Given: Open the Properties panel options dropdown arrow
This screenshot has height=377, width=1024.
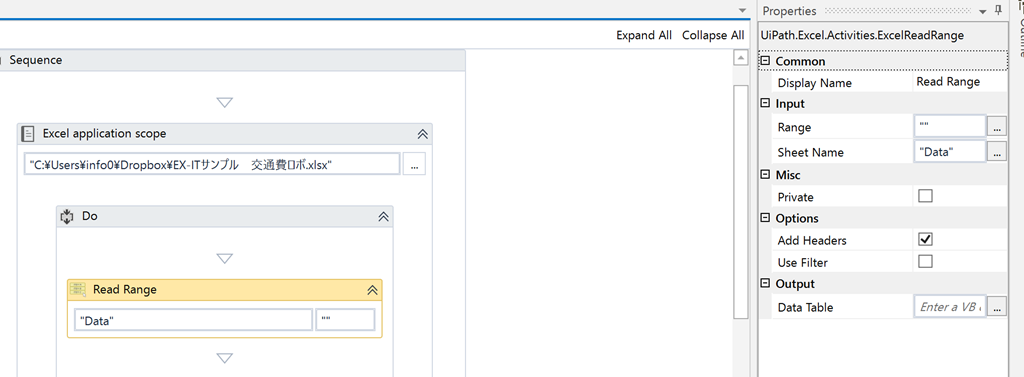Looking at the screenshot, I should click(x=983, y=12).
